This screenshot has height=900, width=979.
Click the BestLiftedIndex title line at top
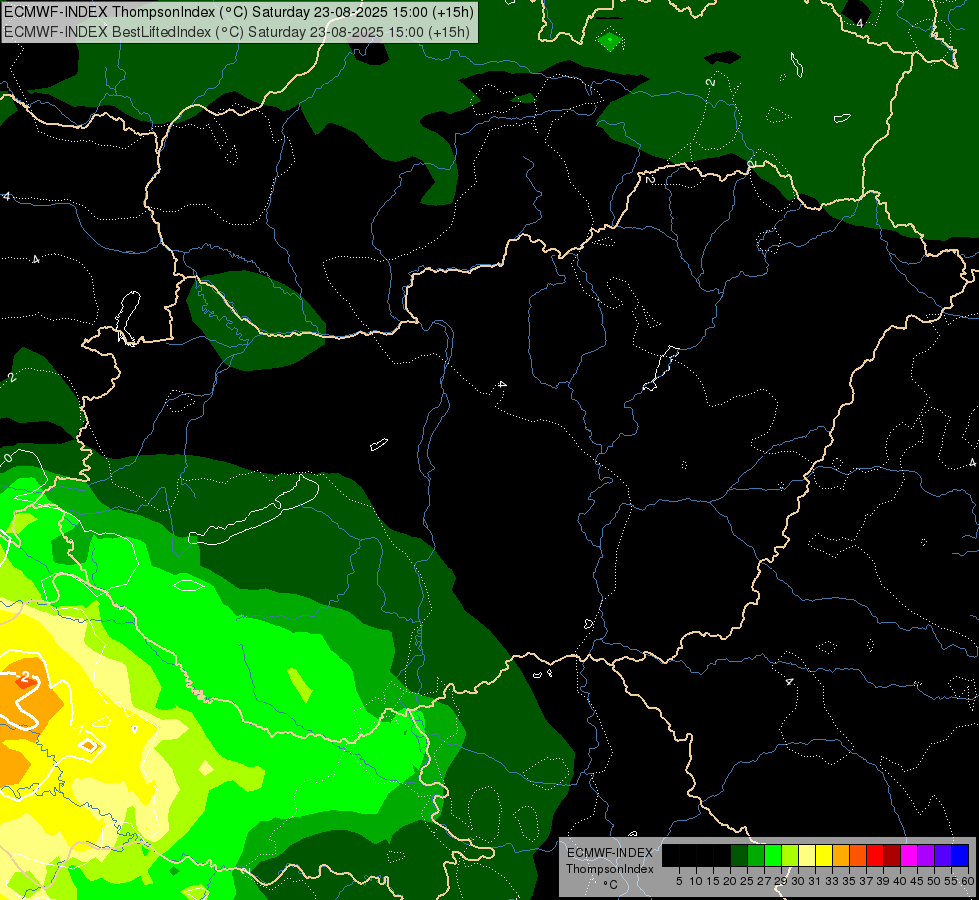[237, 31]
